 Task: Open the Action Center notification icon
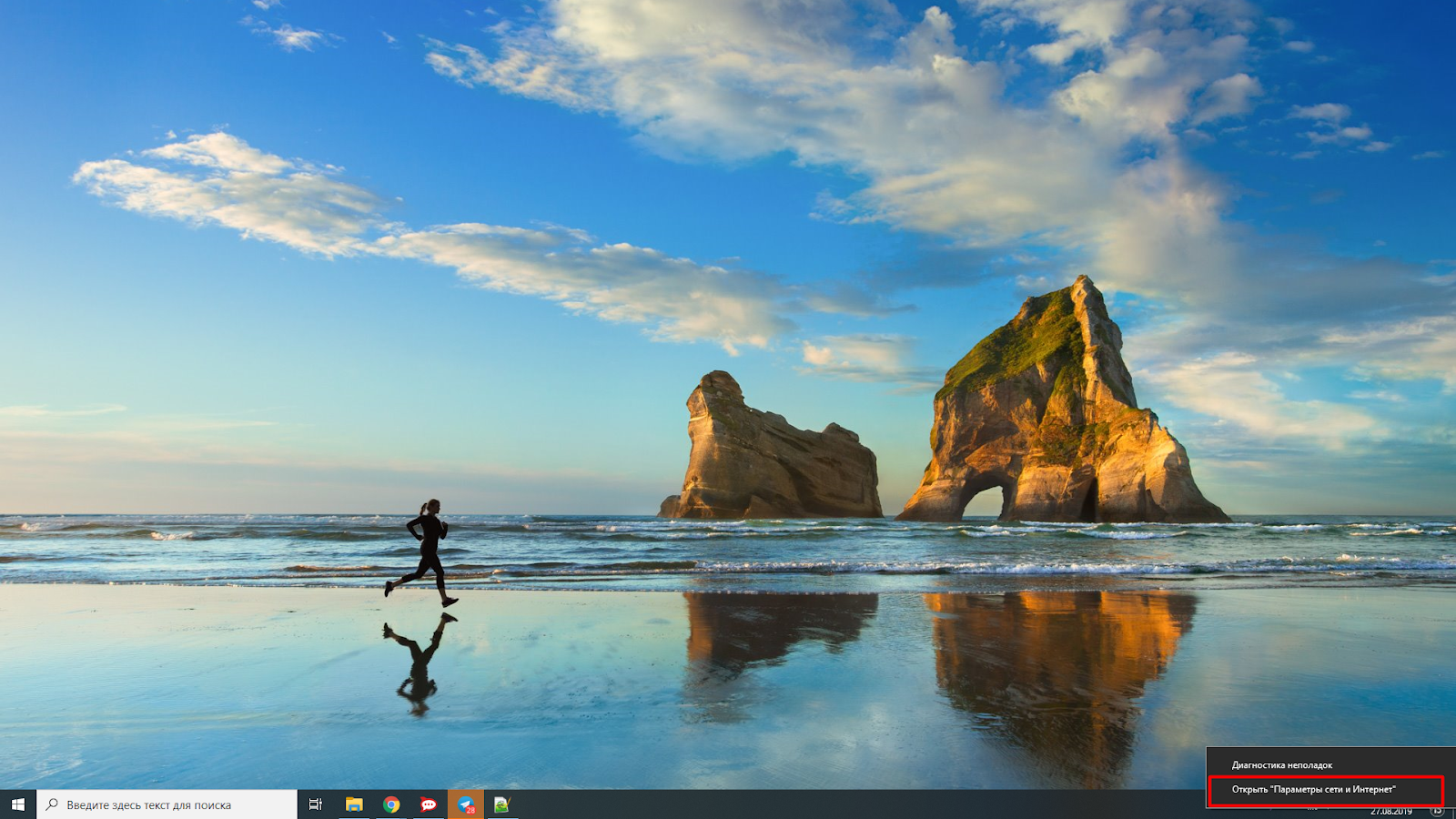click(x=1437, y=811)
